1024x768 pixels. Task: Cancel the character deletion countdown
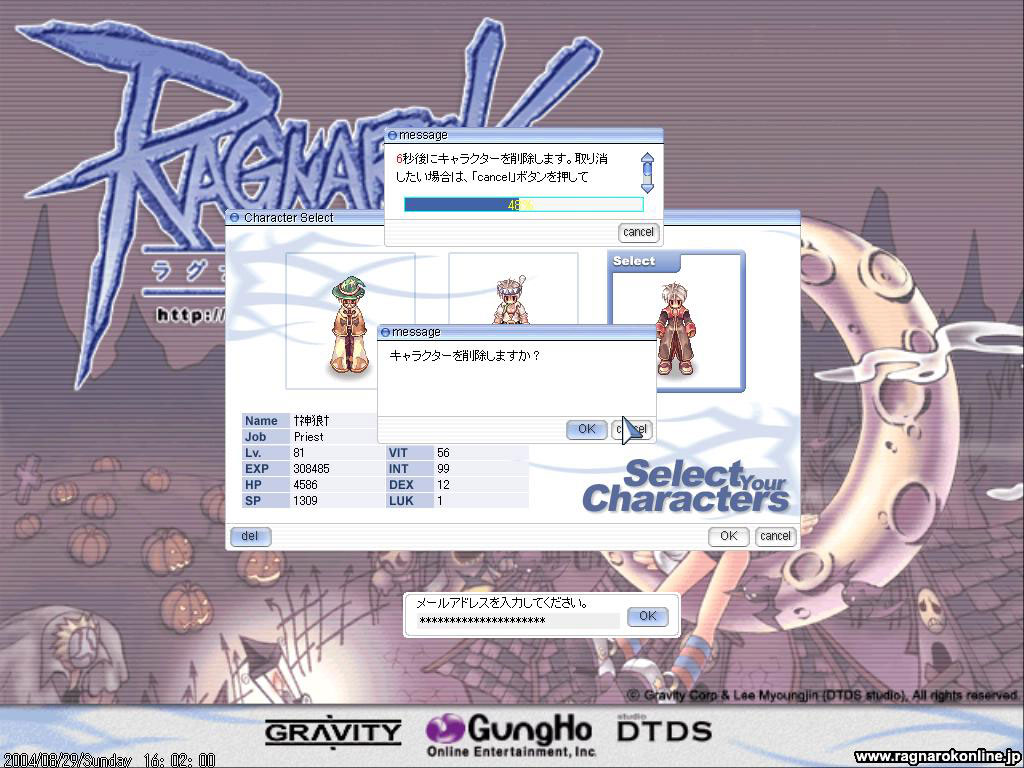pyautogui.click(x=638, y=232)
